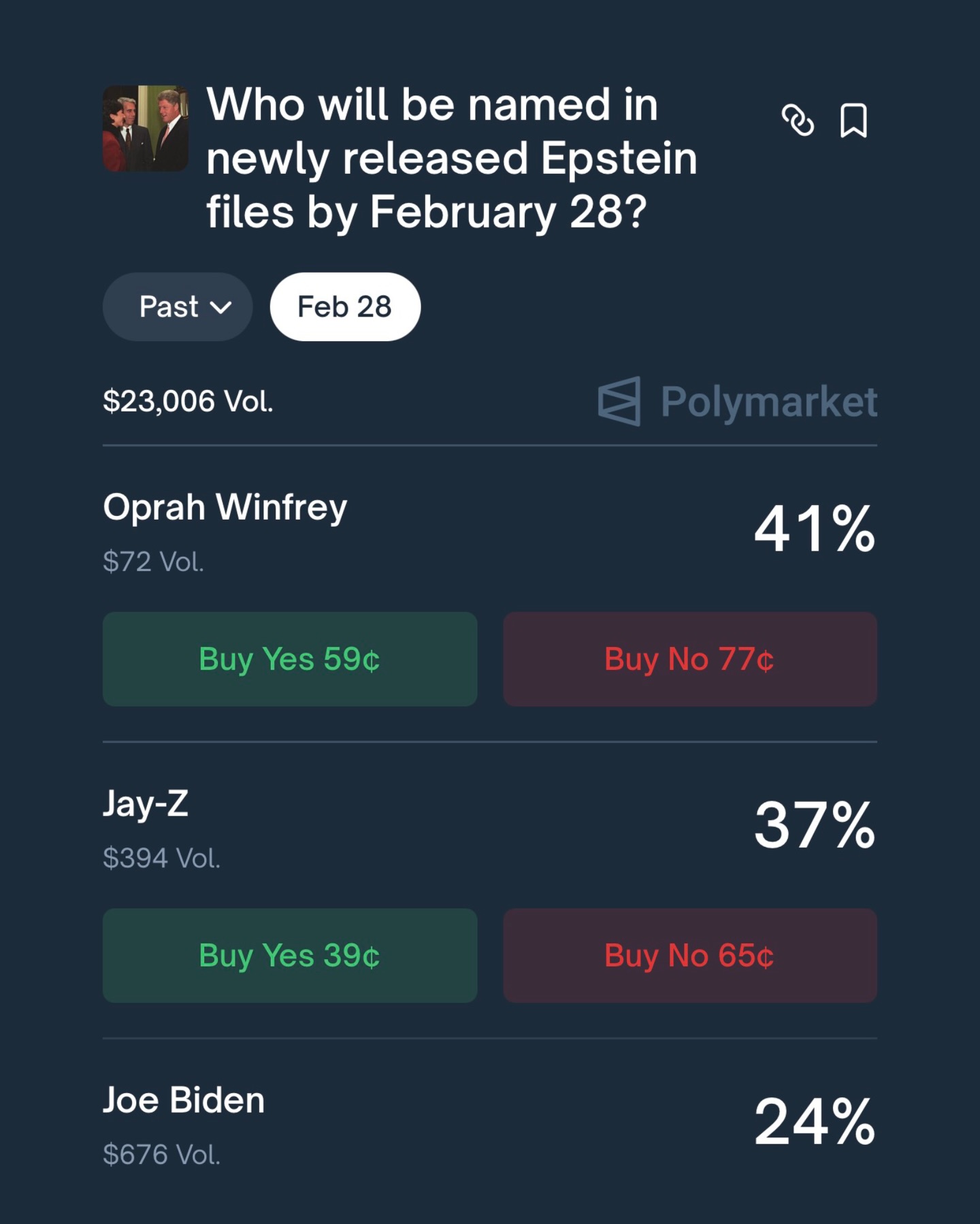Buy Yes at 59¢ for Oprah Winfrey
This screenshot has width=980, height=1224.
pyautogui.click(x=290, y=659)
